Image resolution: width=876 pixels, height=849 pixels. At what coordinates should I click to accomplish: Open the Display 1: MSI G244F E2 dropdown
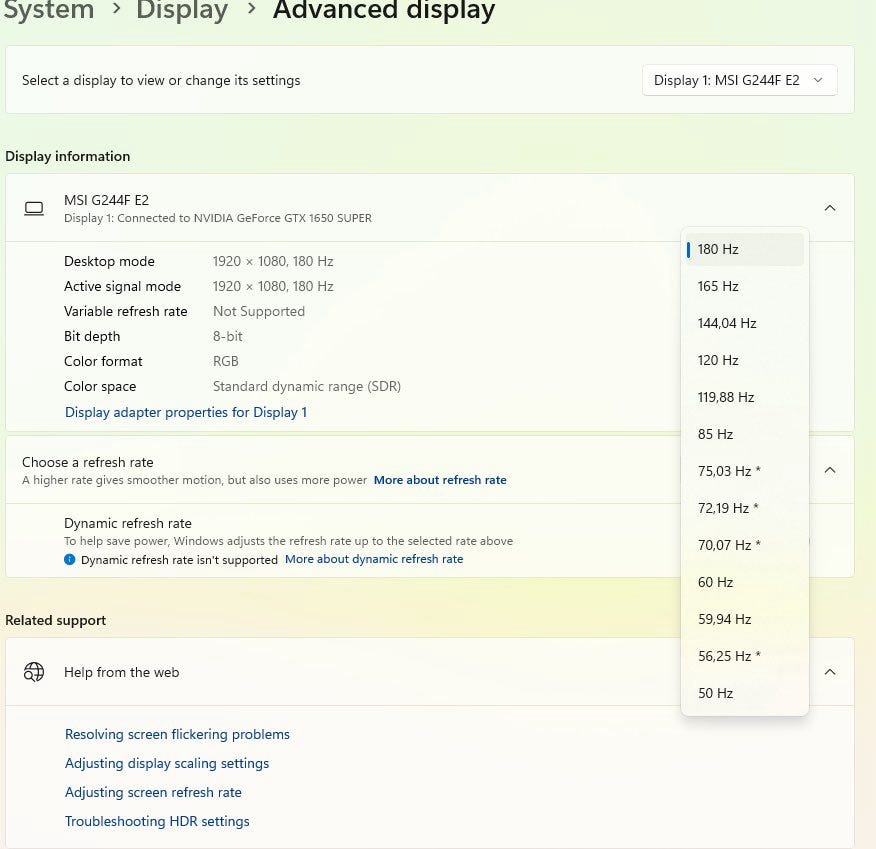coord(739,80)
